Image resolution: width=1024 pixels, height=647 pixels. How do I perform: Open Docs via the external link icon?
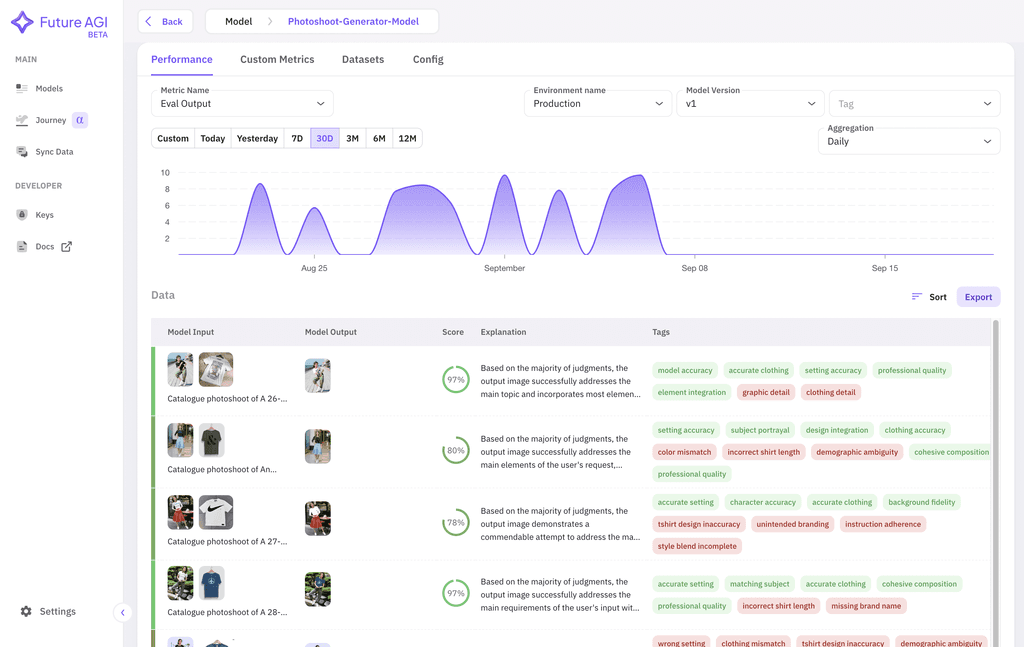tap(66, 246)
